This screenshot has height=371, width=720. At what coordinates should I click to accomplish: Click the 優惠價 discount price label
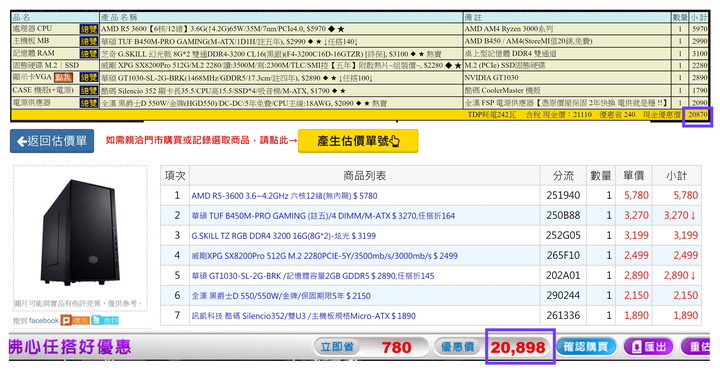pyautogui.click(x=457, y=347)
